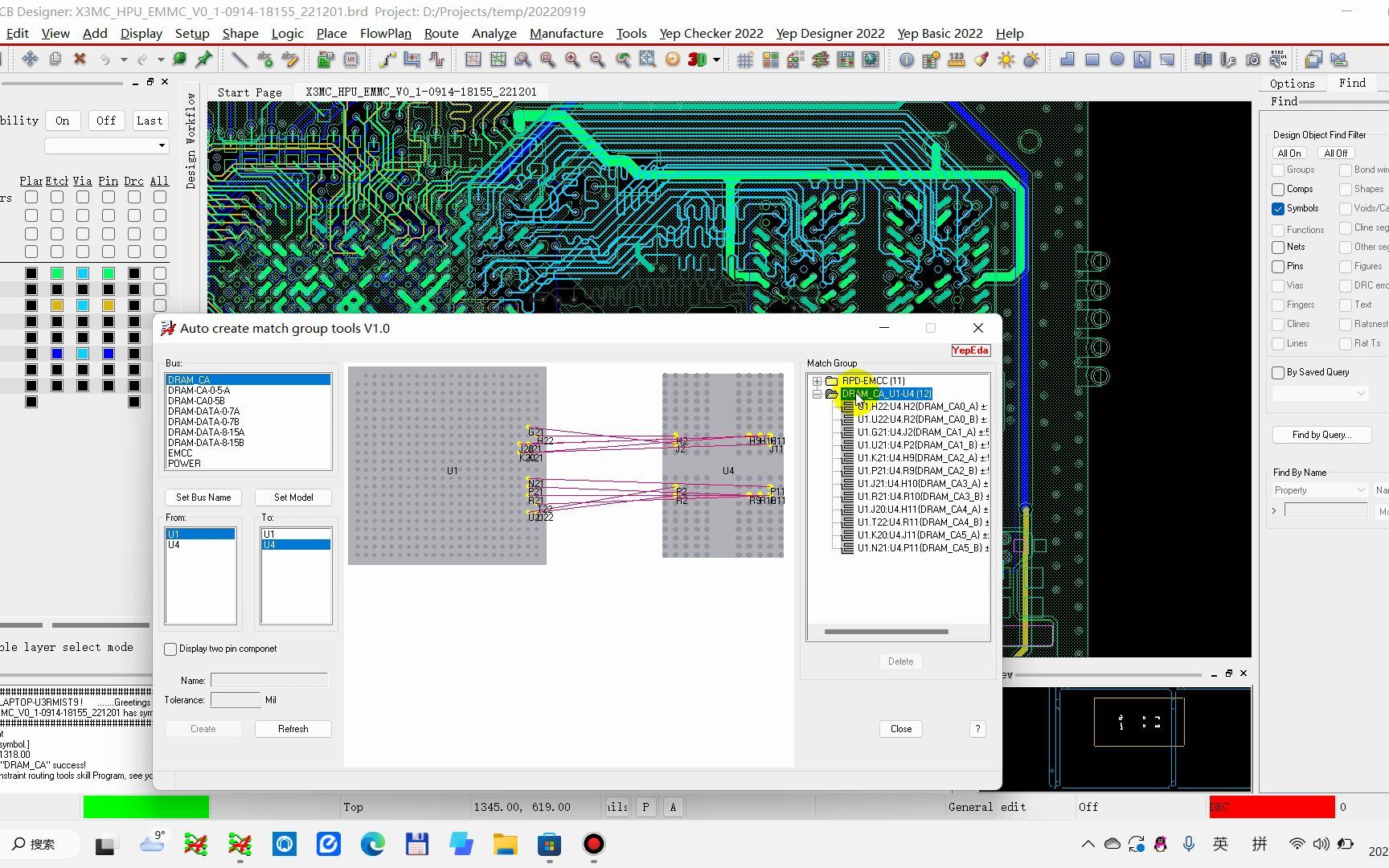Click the Show Element info icon
Image resolution: width=1389 pixels, height=868 pixels.
pos(907,59)
